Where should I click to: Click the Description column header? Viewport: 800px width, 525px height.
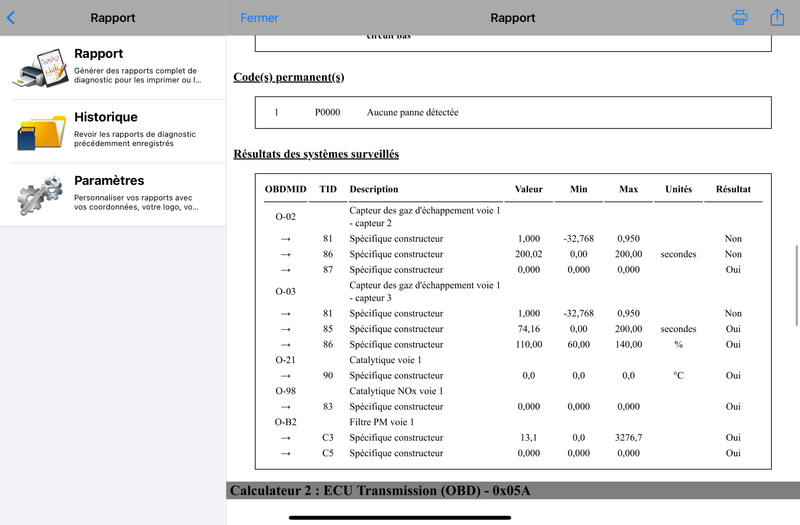374,189
